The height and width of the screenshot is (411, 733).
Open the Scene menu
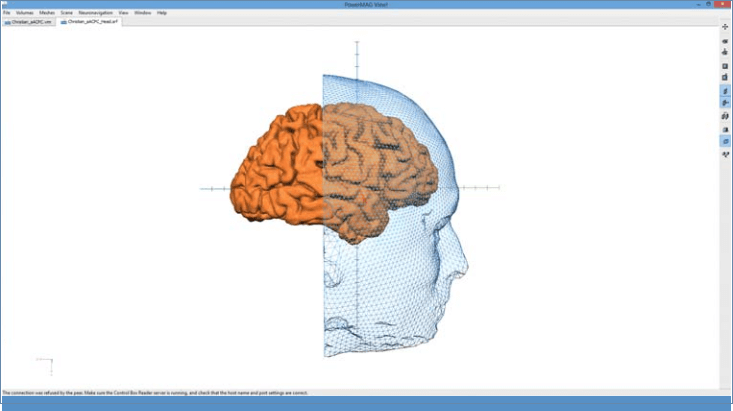pos(66,13)
